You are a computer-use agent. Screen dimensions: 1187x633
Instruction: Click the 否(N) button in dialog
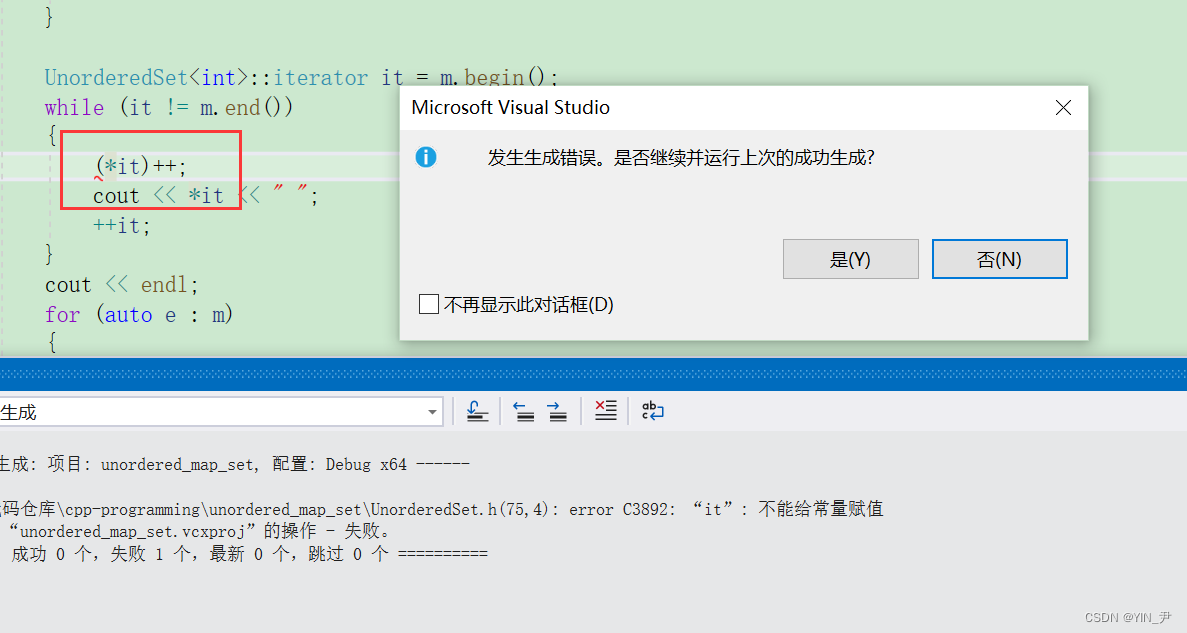[999, 259]
